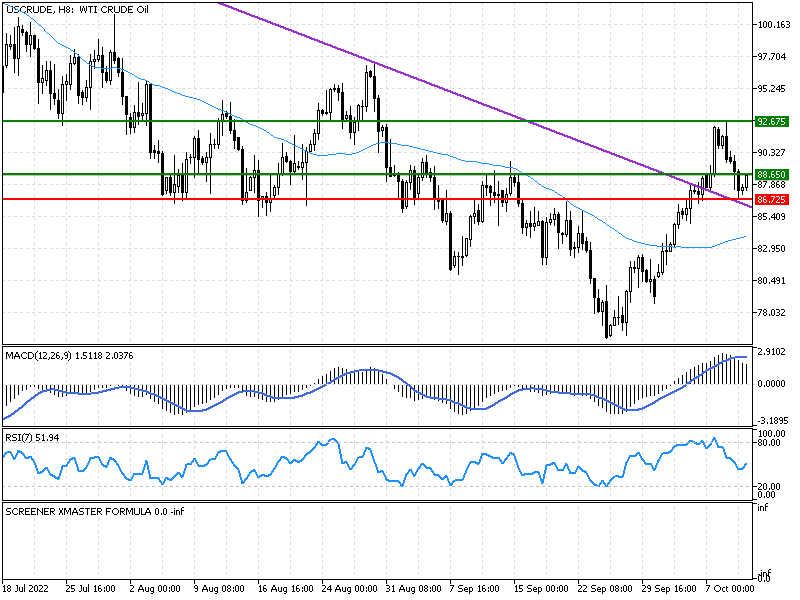Click the 78.032 price axis value
The image size is (800, 600).
coord(772,313)
